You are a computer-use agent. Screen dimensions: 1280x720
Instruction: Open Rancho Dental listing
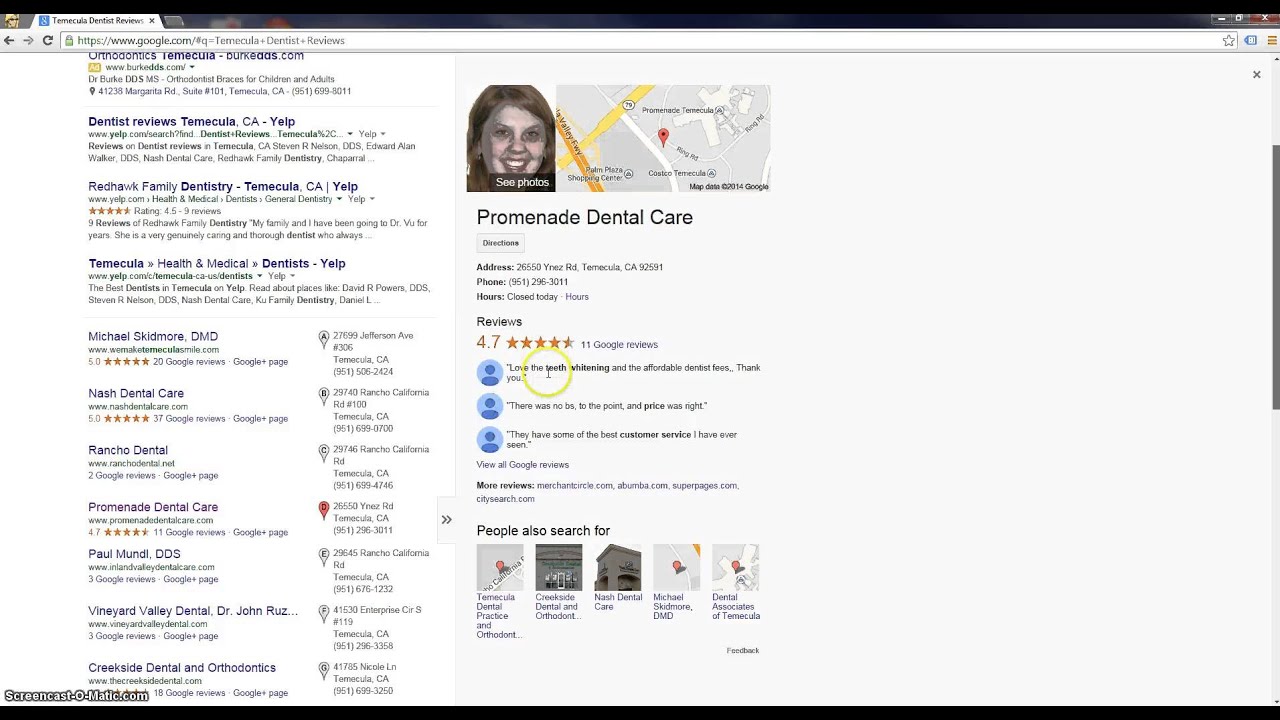click(x=128, y=451)
